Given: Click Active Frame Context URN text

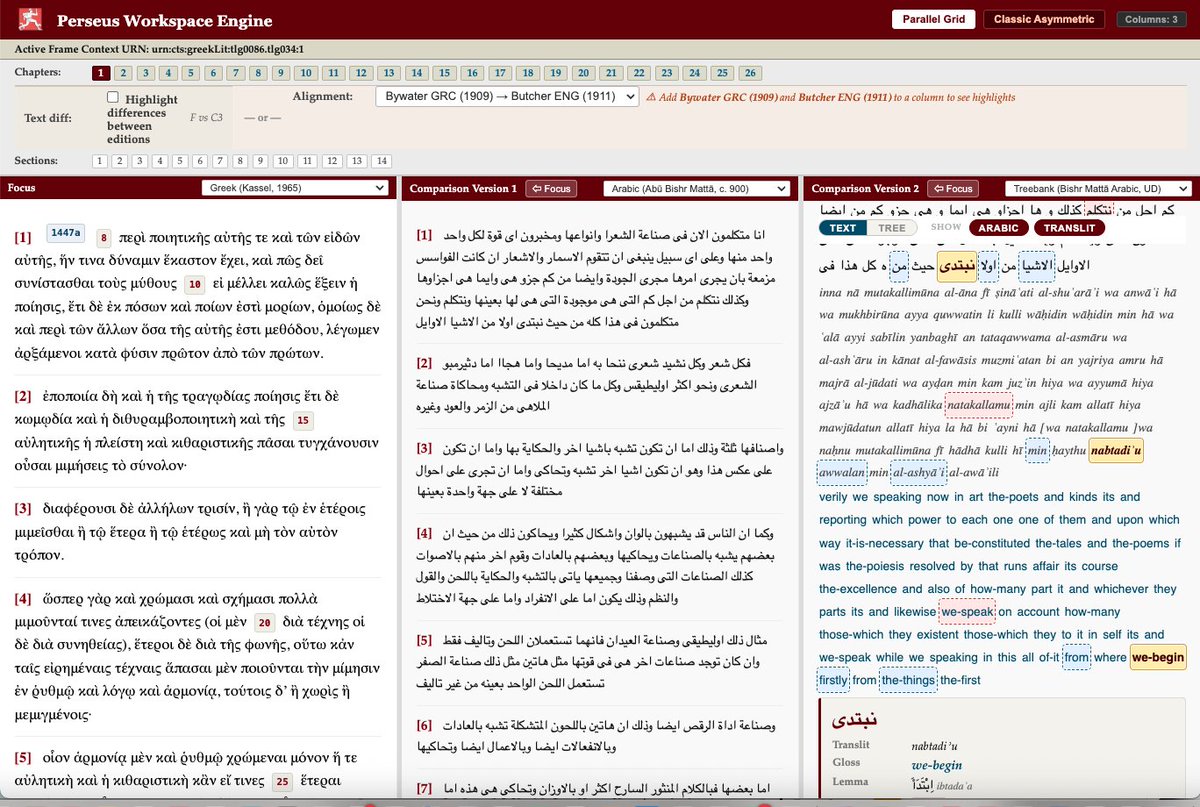Looking at the screenshot, I should coord(159,48).
